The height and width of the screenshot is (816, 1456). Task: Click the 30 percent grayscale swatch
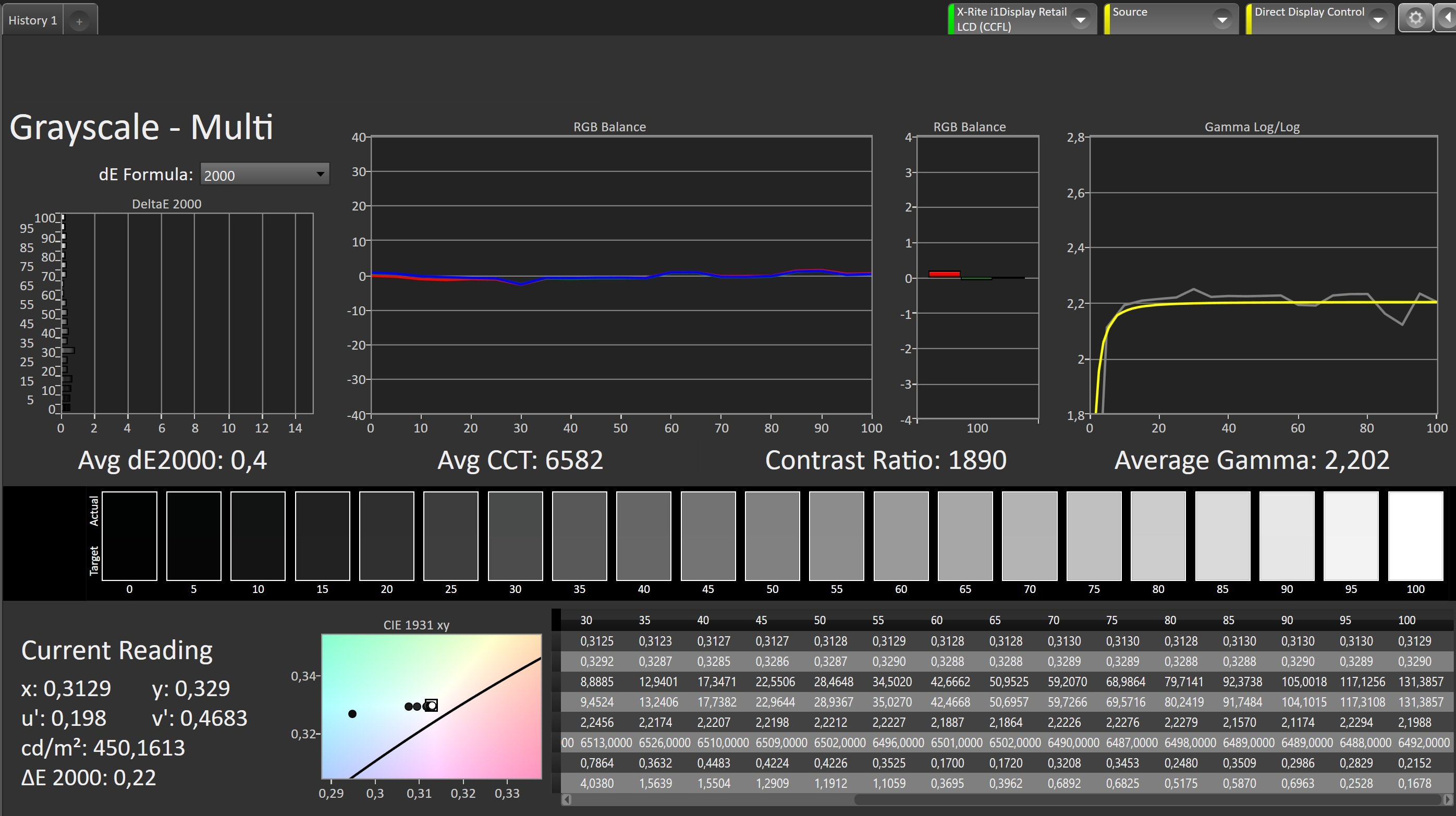[x=515, y=535]
